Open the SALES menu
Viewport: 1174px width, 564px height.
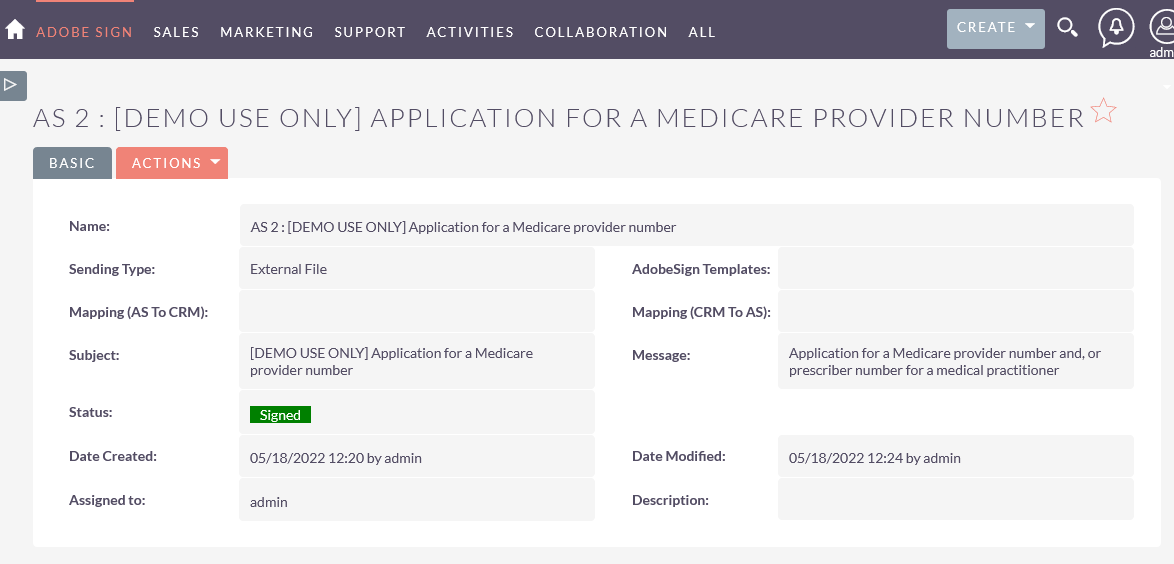(177, 32)
